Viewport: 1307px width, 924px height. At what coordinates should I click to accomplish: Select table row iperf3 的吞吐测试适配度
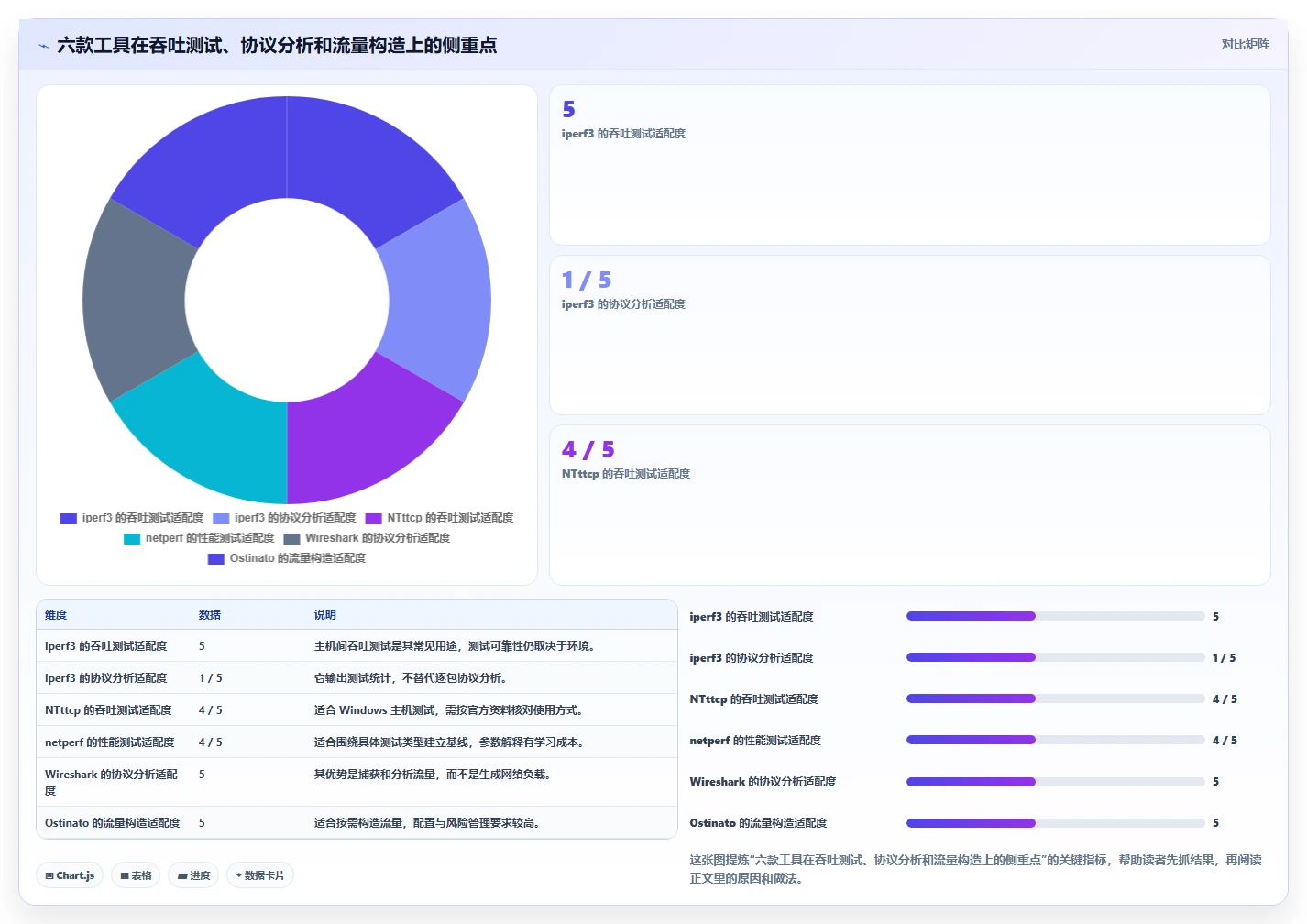tap(357, 646)
